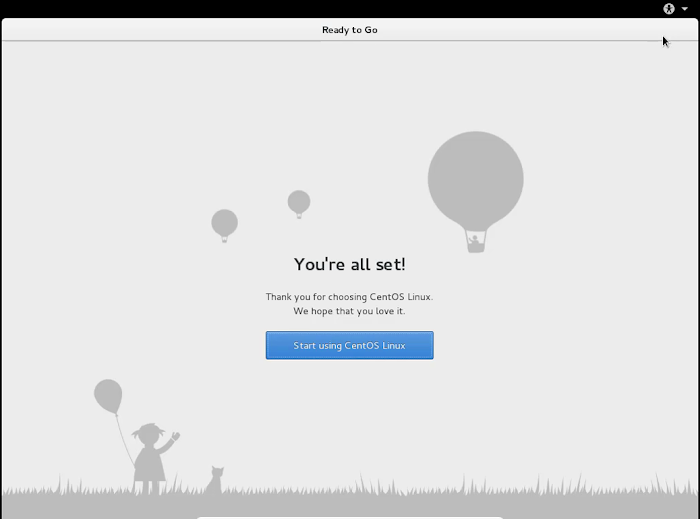This screenshot has height=519, width=700.
Task: Click the 'You're all set!' heading
Action: click(350, 264)
